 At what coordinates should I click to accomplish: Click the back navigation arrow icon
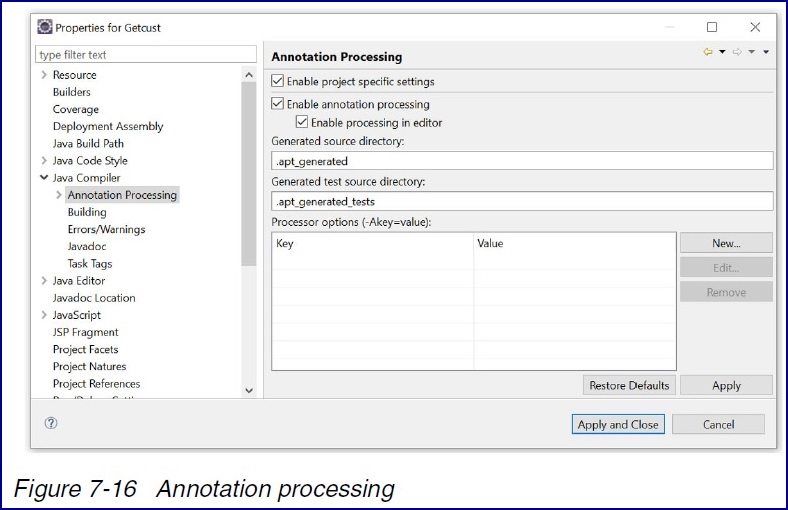[x=708, y=53]
